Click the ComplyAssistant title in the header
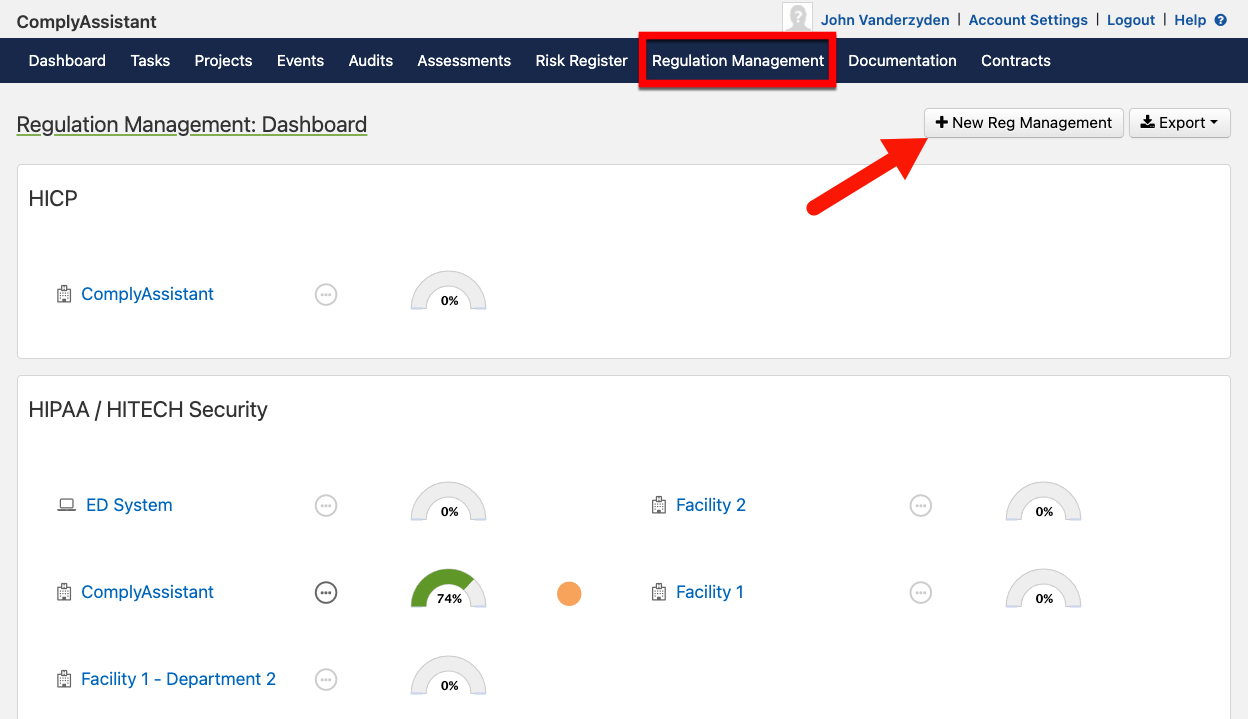Screen dimensions: 1248x719 (87, 22)
